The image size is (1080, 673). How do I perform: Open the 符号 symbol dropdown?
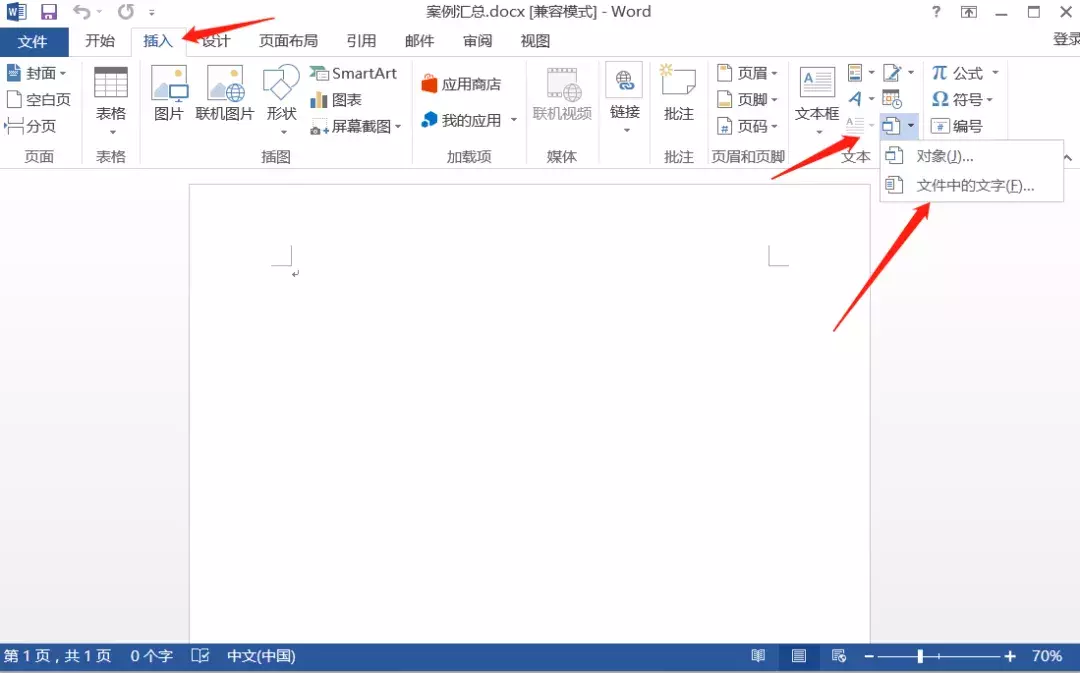[962, 100]
